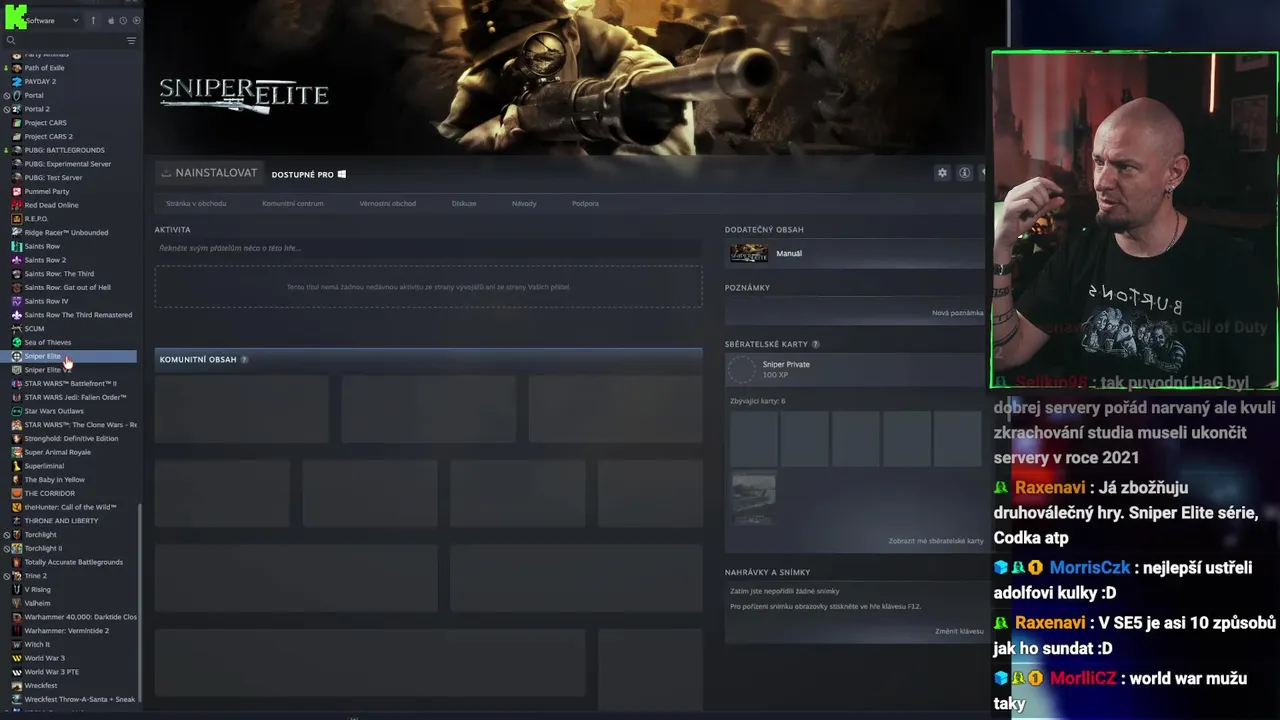Click the sort ascending arrow icon in library header
1280x720 pixels.
(x=94, y=20)
